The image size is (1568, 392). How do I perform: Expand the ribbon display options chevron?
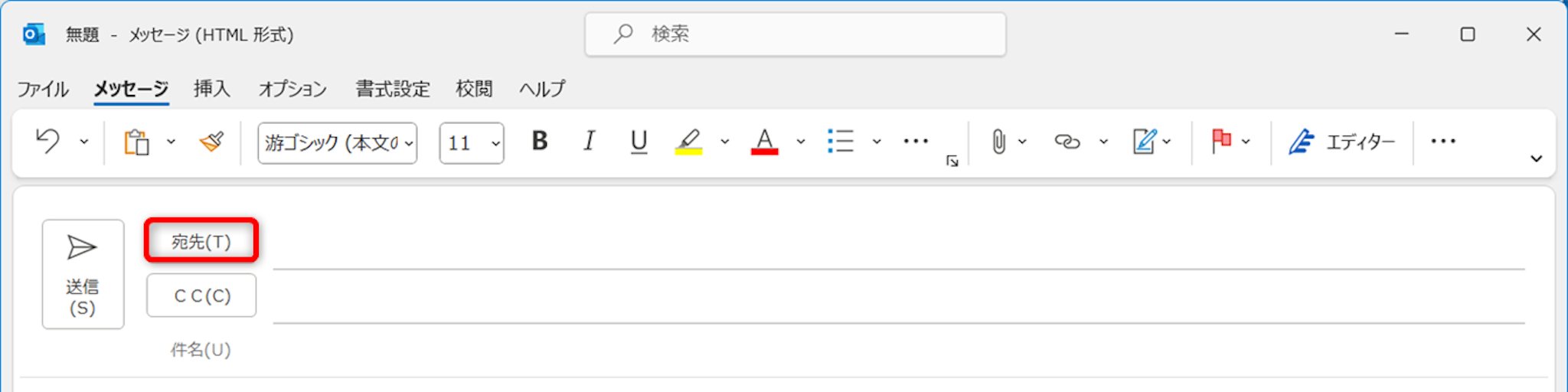click(1536, 158)
